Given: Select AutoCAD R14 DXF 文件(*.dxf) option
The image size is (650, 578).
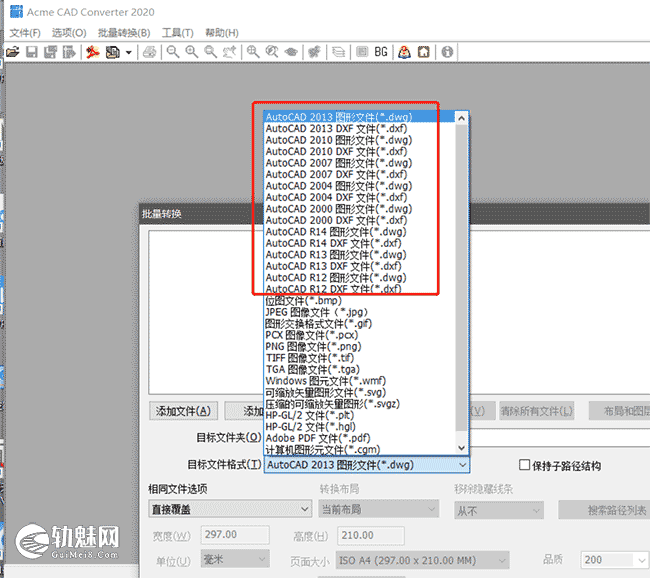Looking at the screenshot, I should (359, 243).
